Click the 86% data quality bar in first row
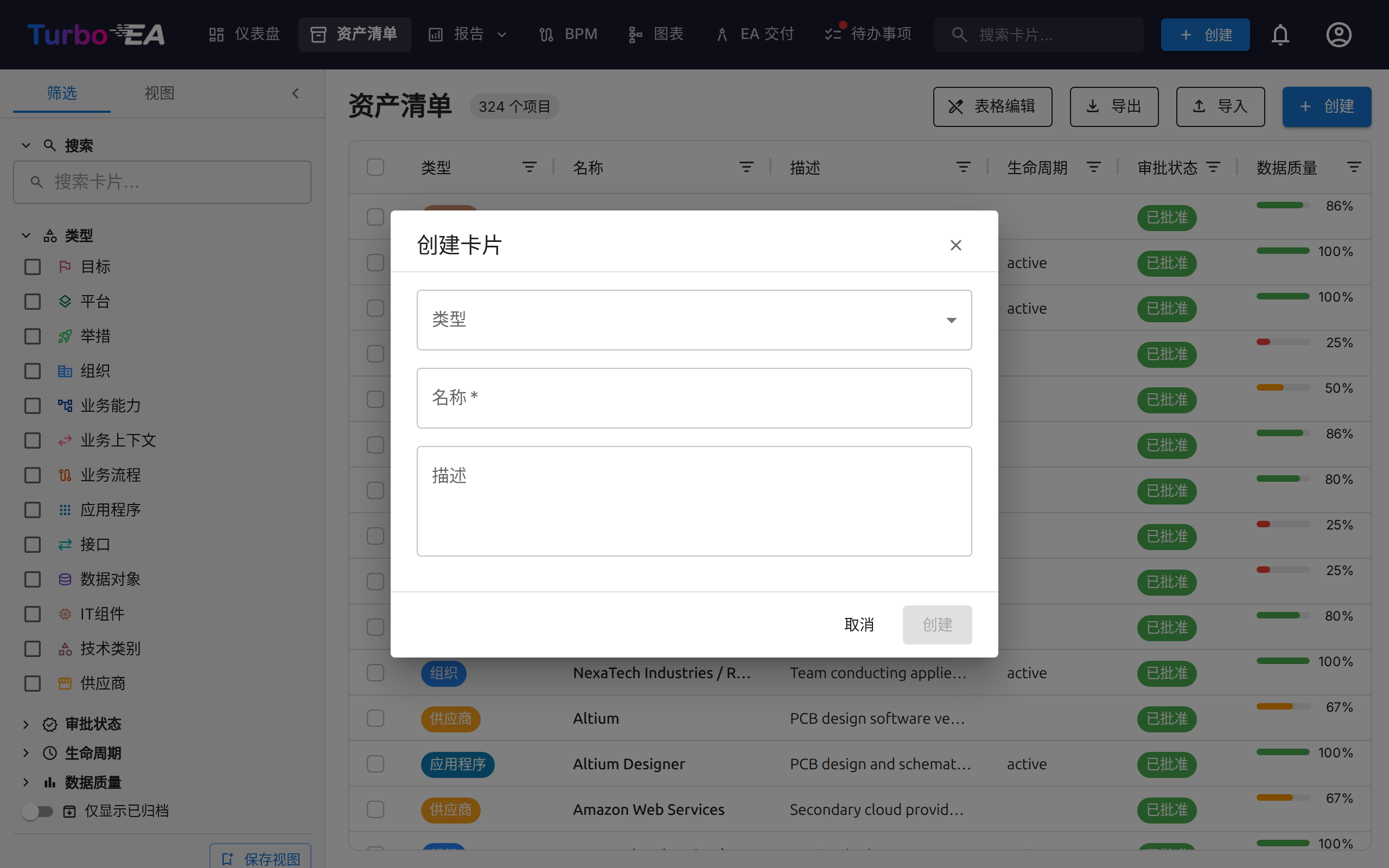 click(1283, 206)
